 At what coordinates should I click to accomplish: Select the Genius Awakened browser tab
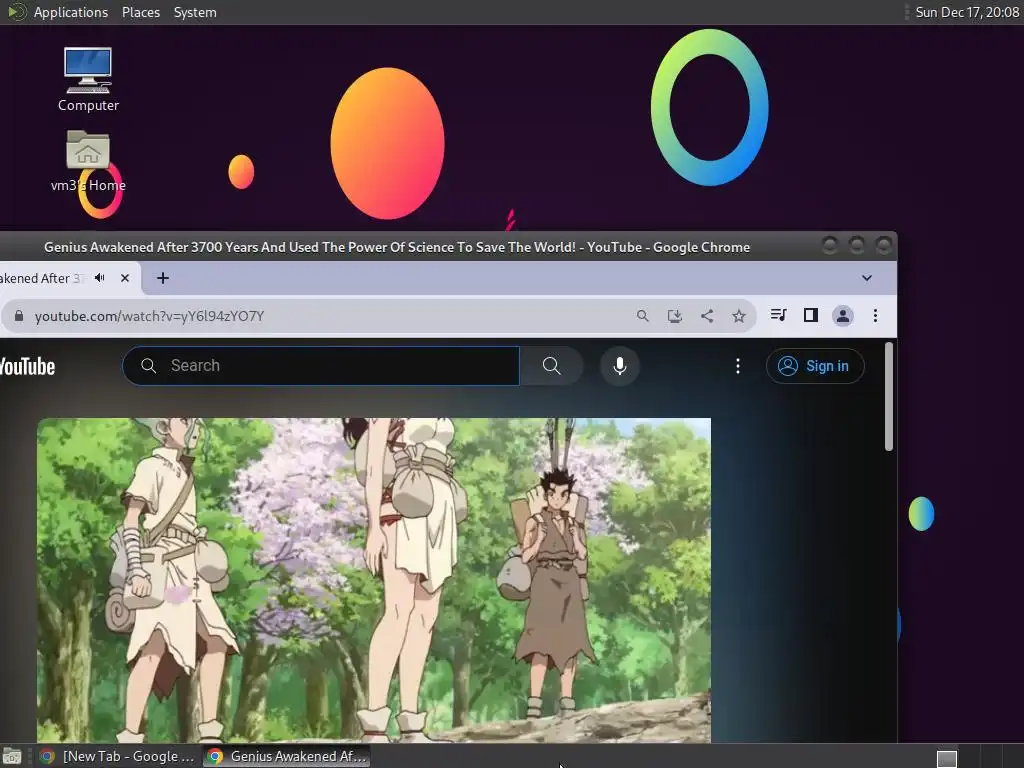click(42, 278)
